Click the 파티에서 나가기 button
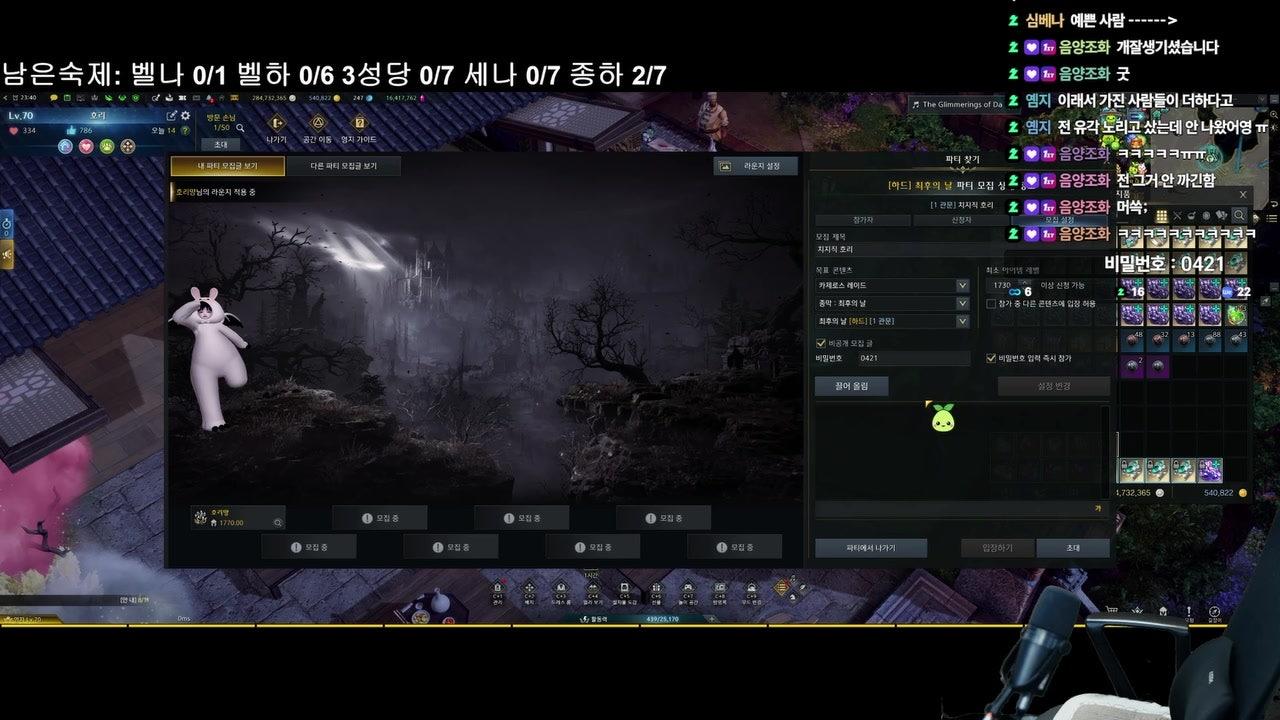 coord(871,548)
